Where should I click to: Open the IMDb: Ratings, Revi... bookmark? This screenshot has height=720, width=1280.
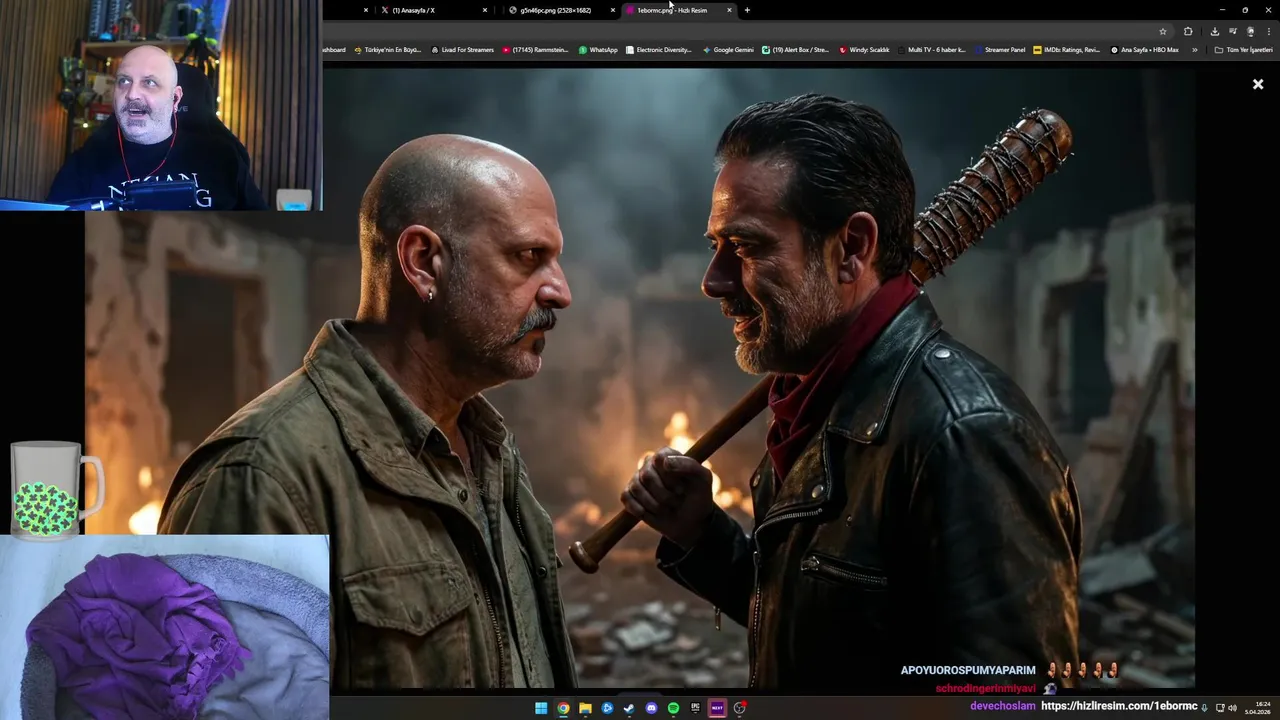click(x=1067, y=49)
